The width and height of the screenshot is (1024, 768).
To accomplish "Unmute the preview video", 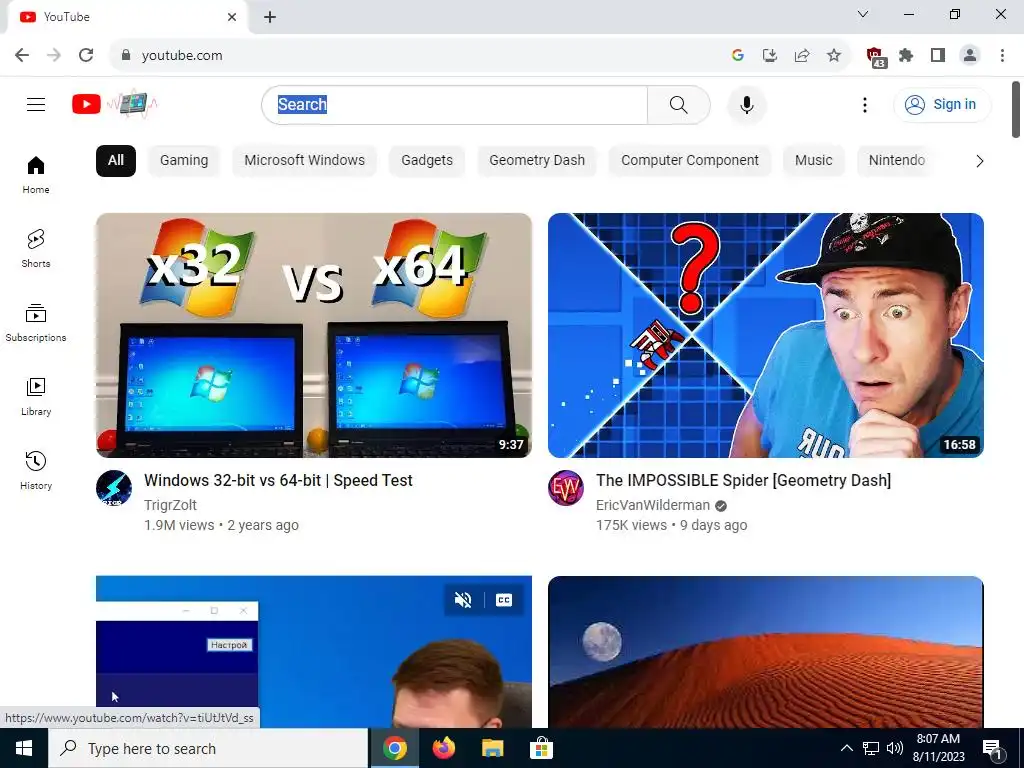I will [x=463, y=600].
